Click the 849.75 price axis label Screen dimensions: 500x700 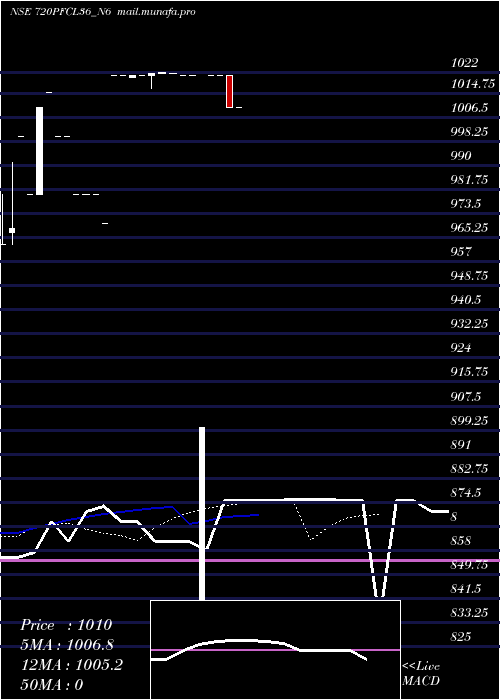(x=469, y=565)
